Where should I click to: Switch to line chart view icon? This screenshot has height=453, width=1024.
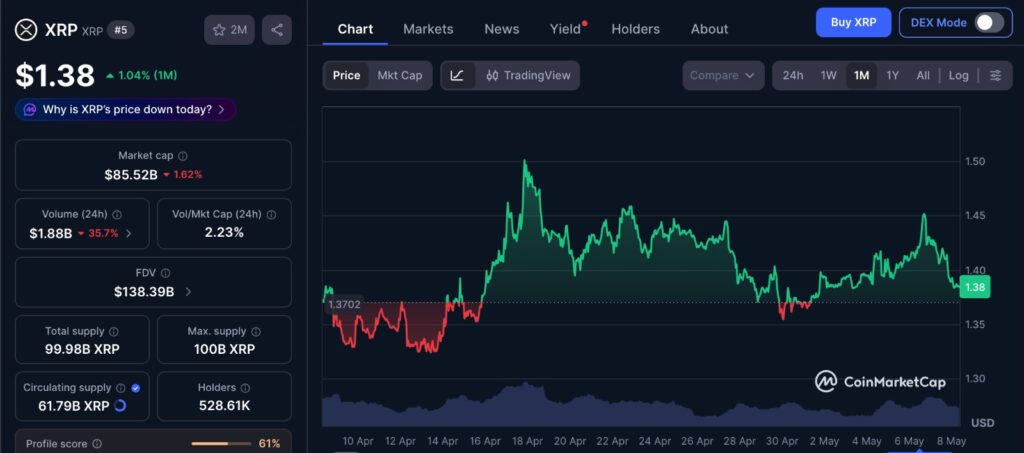coord(457,76)
